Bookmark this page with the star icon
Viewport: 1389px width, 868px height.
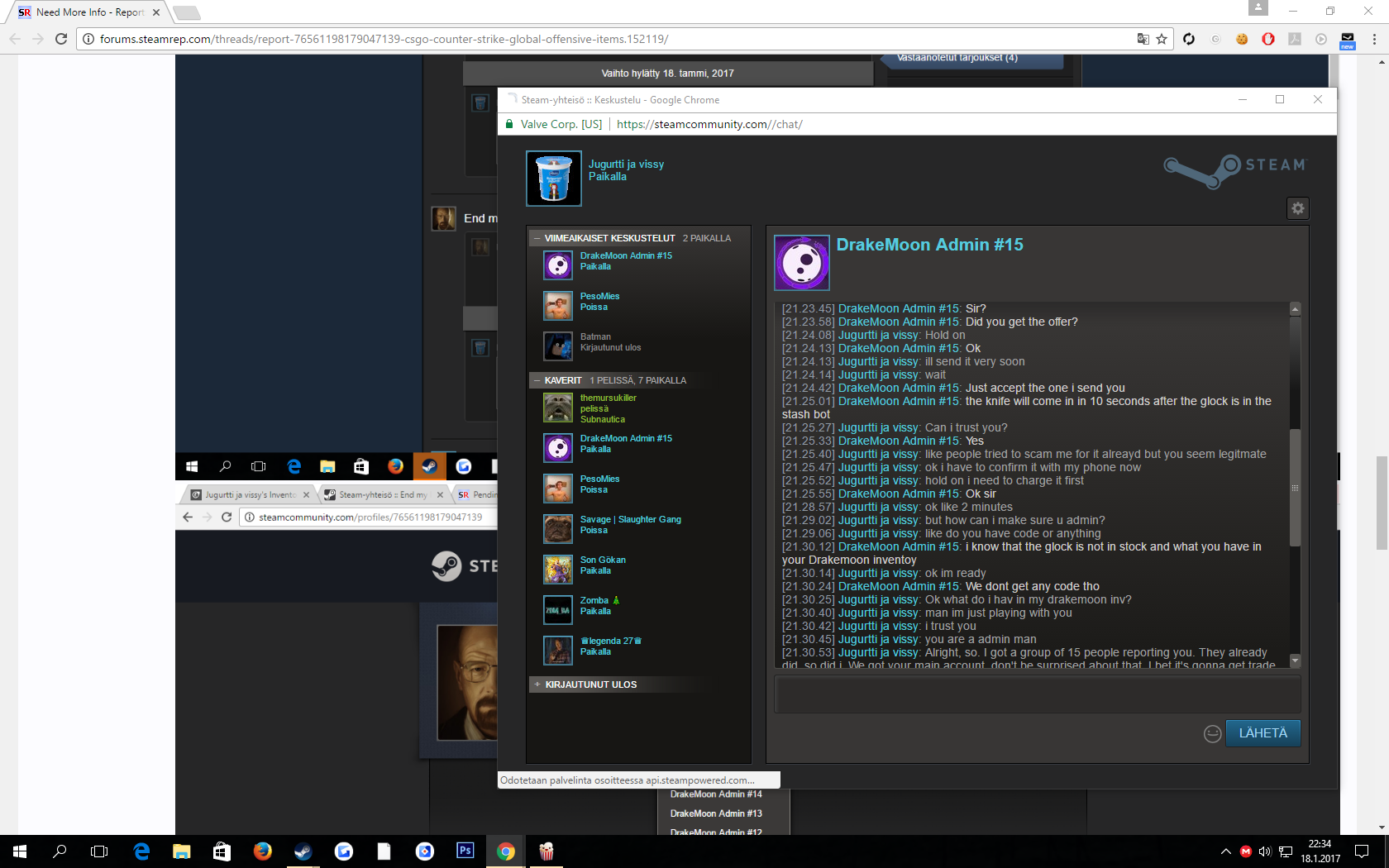click(1162, 39)
